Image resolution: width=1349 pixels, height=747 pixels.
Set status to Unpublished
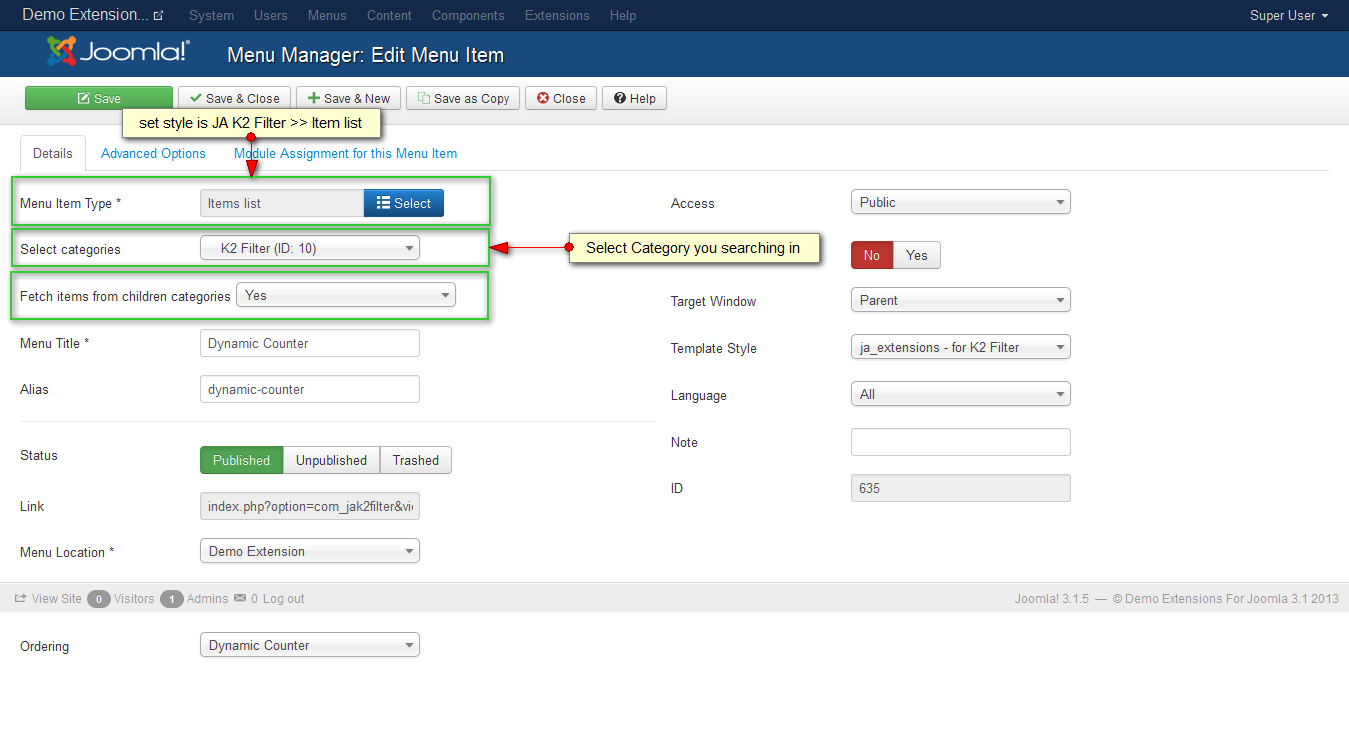tap(332, 460)
